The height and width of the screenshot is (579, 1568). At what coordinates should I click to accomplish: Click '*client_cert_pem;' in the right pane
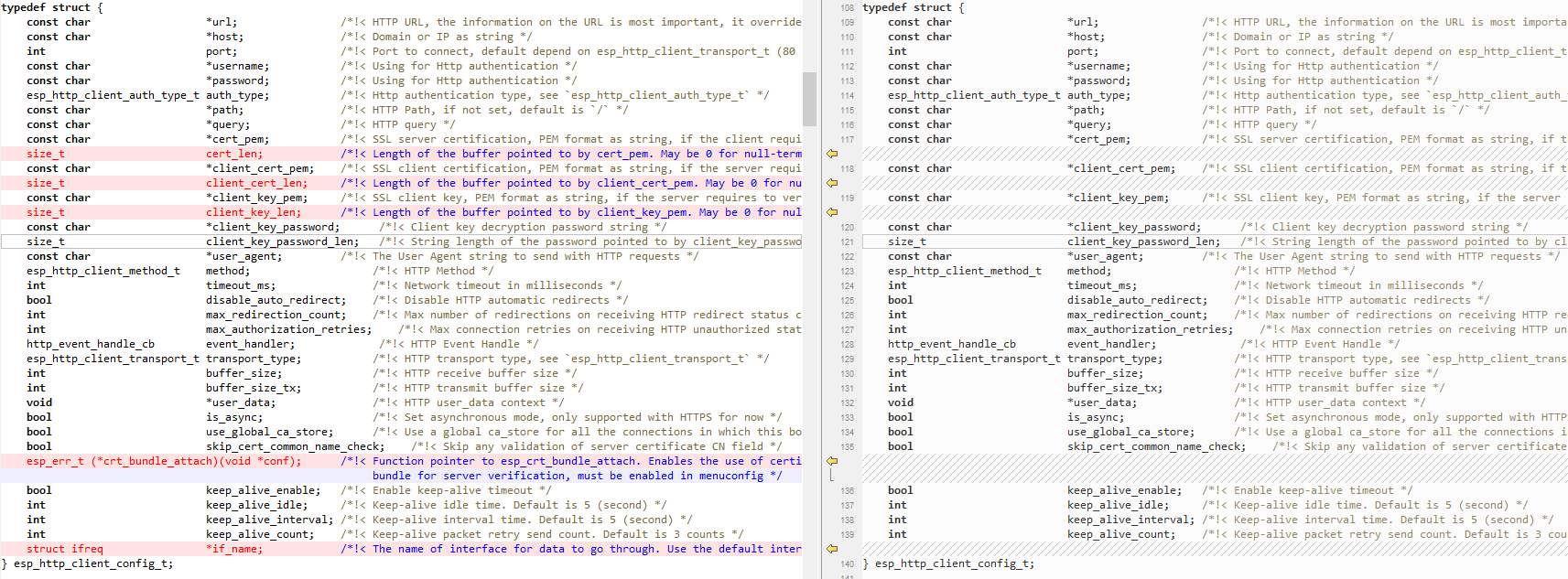click(x=1121, y=168)
